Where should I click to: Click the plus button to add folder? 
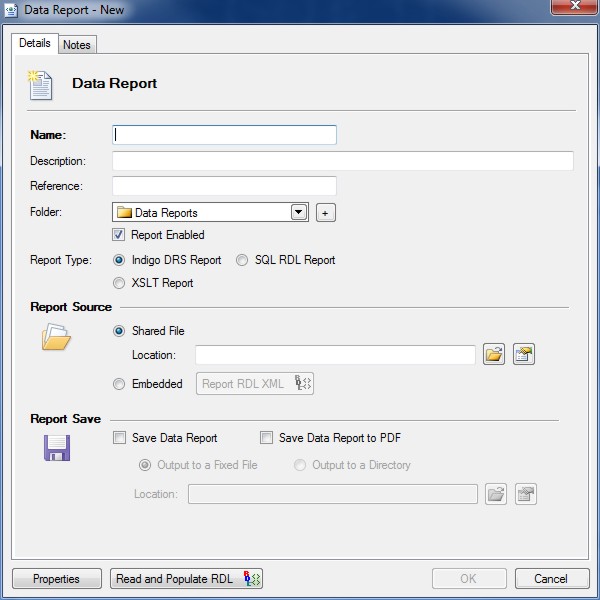click(x=325, y=213)
